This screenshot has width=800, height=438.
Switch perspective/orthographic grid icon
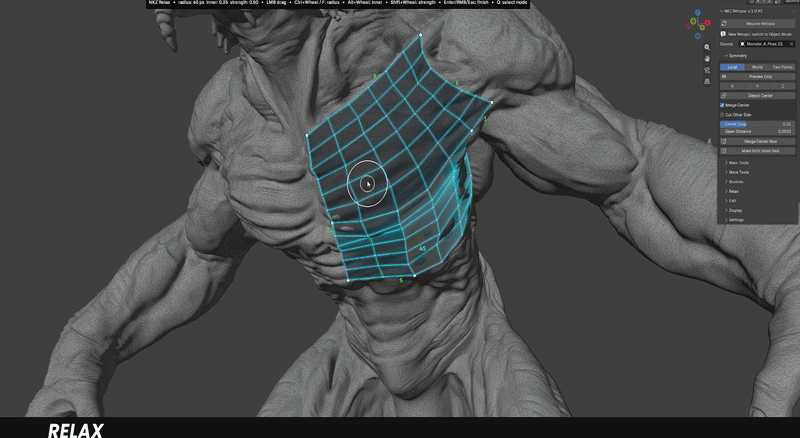pyautogui.click(x=707, y=81)
